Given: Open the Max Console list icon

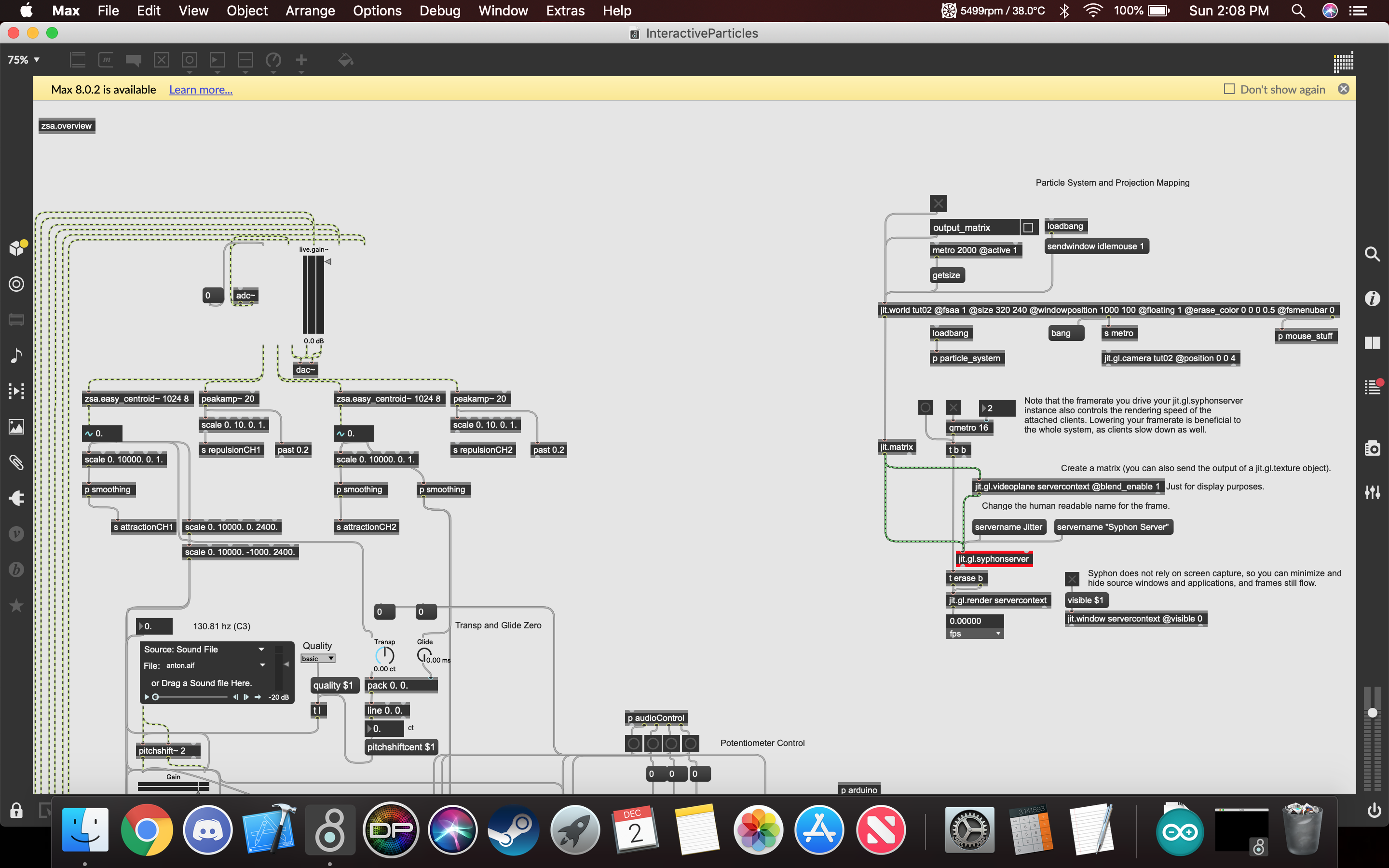Looking at the screenshot, I should [1372, 387].
